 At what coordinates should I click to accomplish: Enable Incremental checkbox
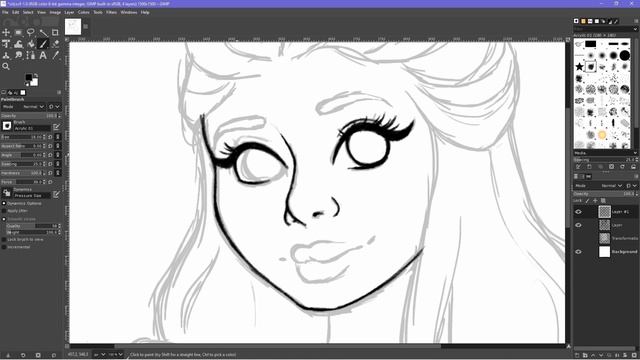pyautogui.click(x=4, y=247)
